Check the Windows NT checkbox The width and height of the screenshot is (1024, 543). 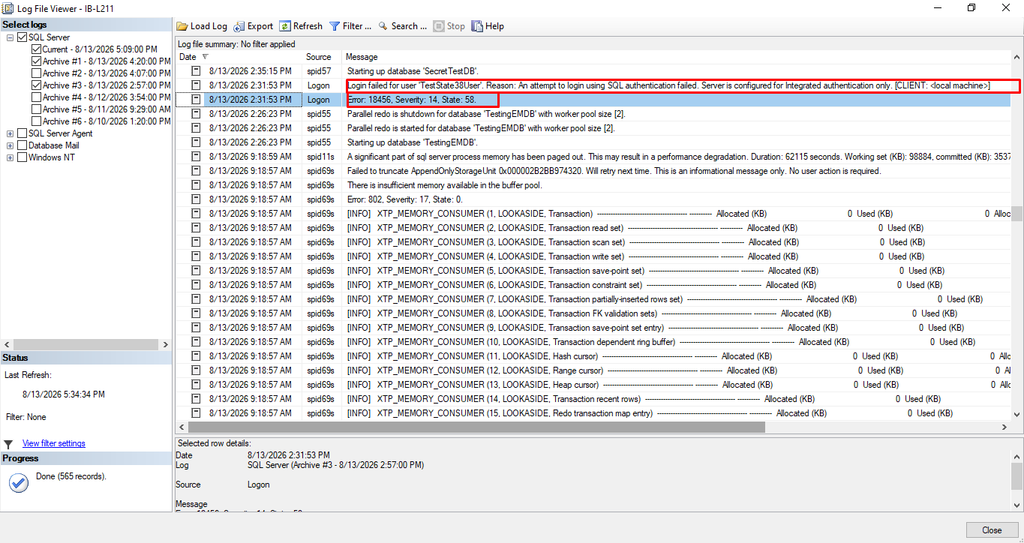coord(22,157)
